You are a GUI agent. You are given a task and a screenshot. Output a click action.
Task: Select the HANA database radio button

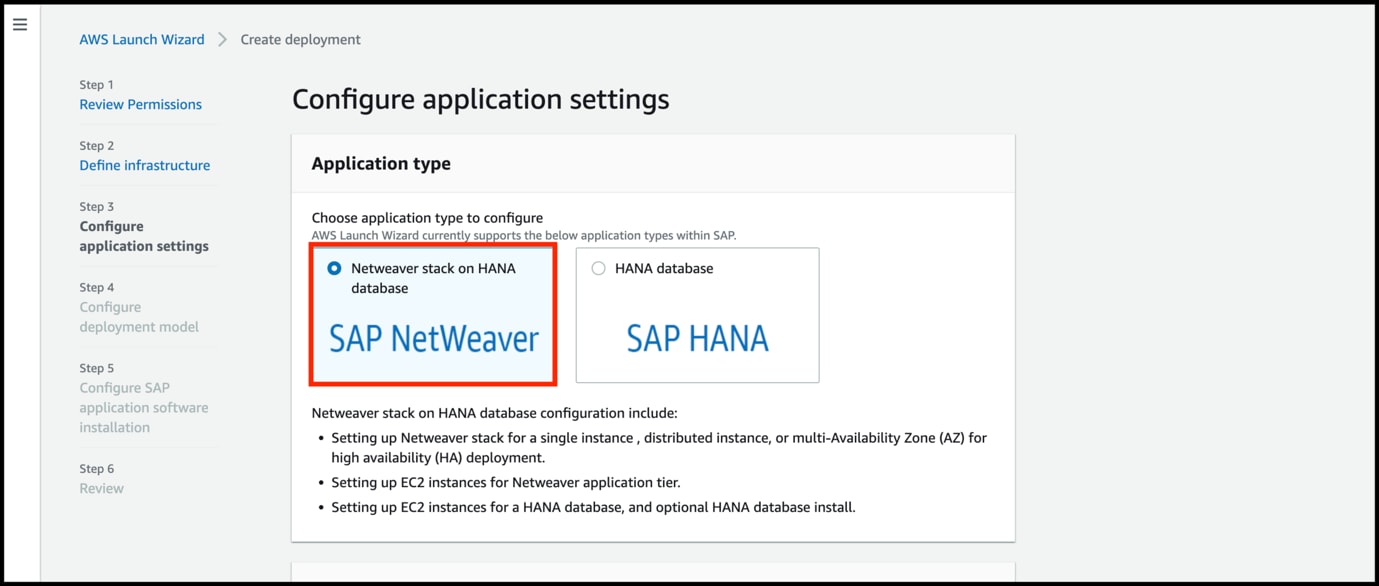597,268
